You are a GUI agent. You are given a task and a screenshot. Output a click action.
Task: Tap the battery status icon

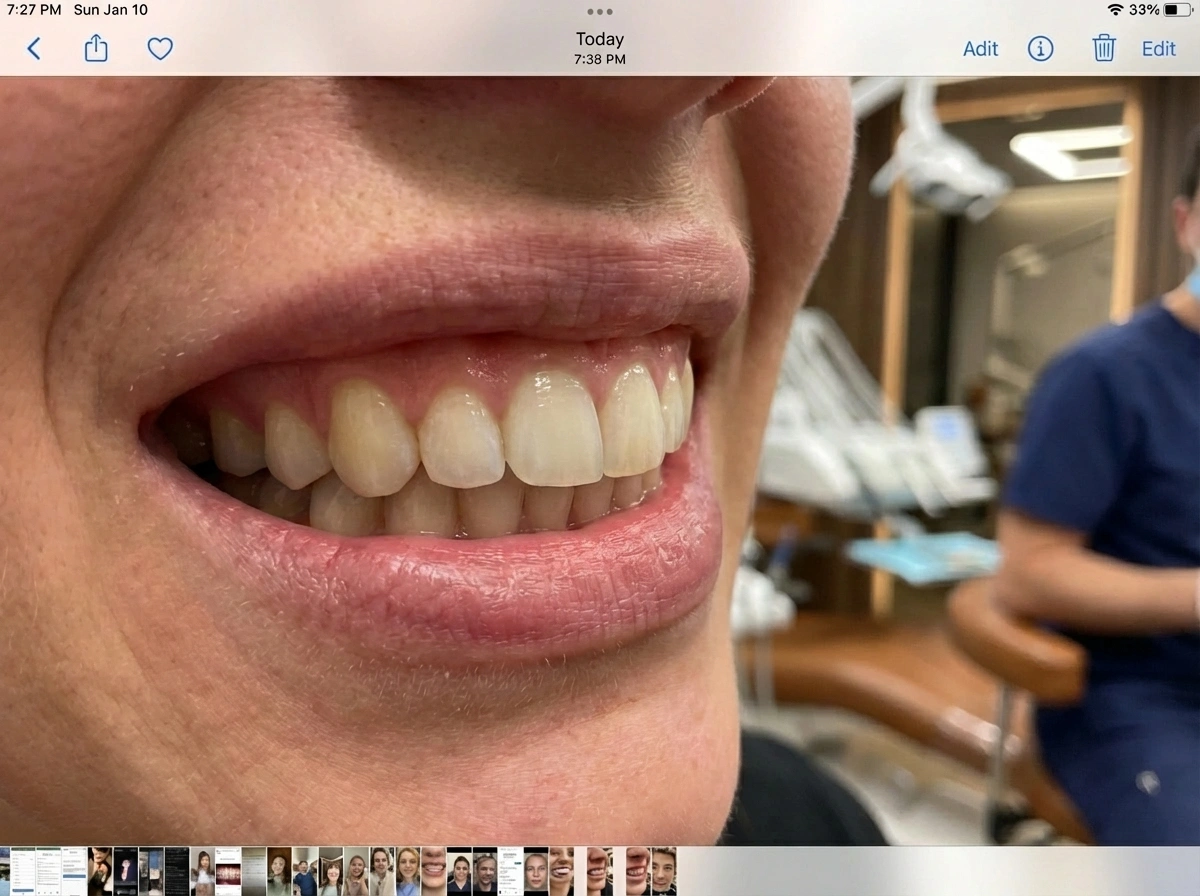[1178, 10]
